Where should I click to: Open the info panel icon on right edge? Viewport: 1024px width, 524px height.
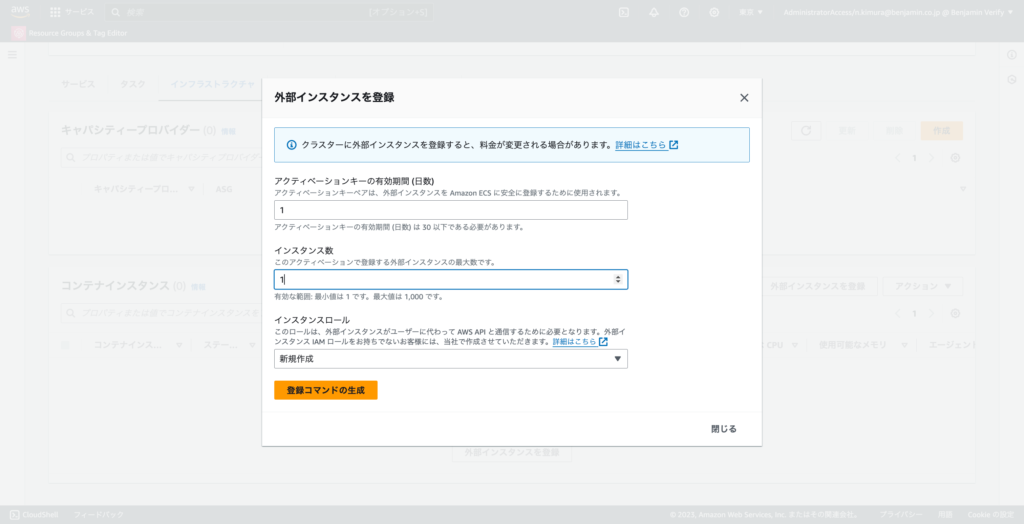pos(1012,55)
